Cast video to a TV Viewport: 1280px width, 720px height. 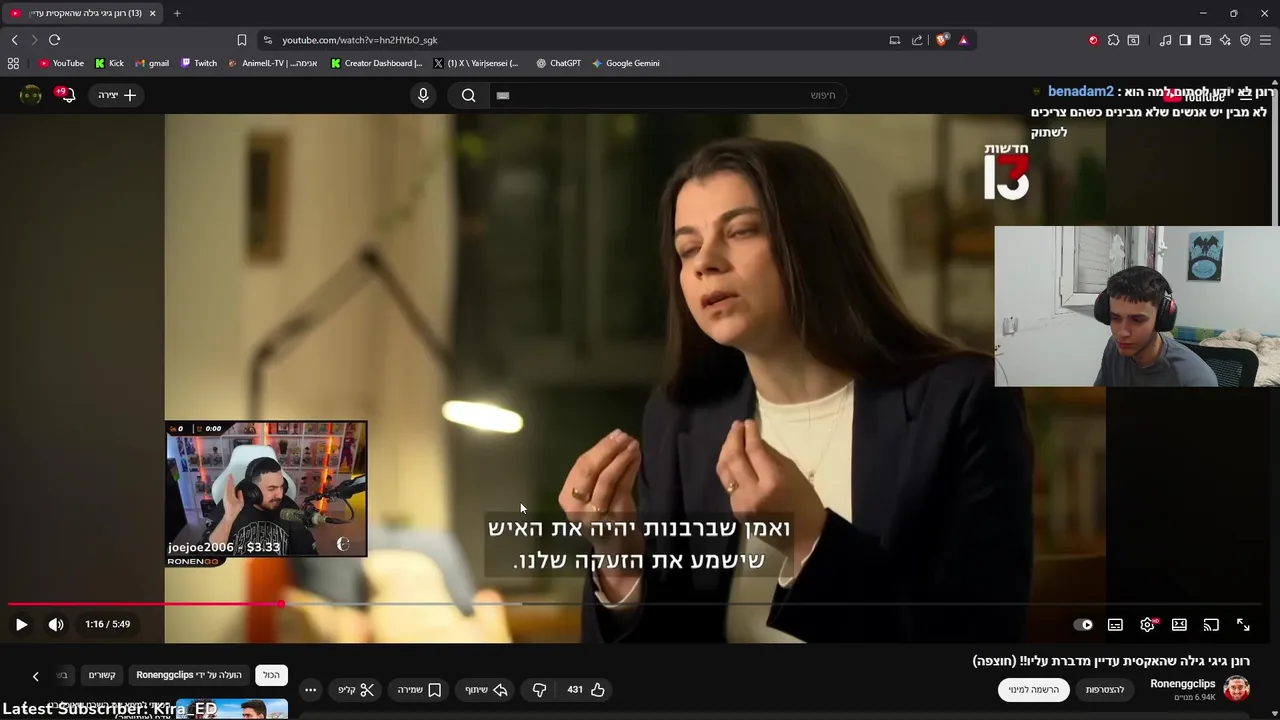coord(1211,624)
